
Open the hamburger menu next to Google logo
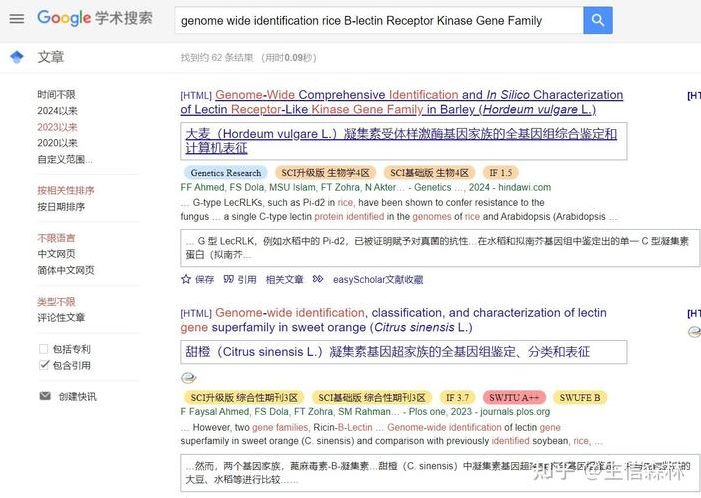click(x=16, y=19)
